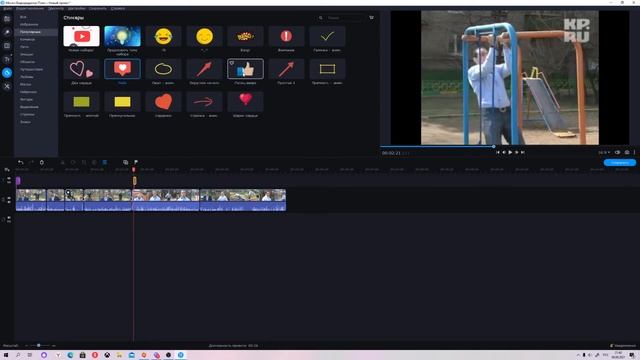Viewport: 640px width, 360px height.
Task: Open the File Explorer taskbar icon
Action: pyautogui.click(x=119, y=355)
